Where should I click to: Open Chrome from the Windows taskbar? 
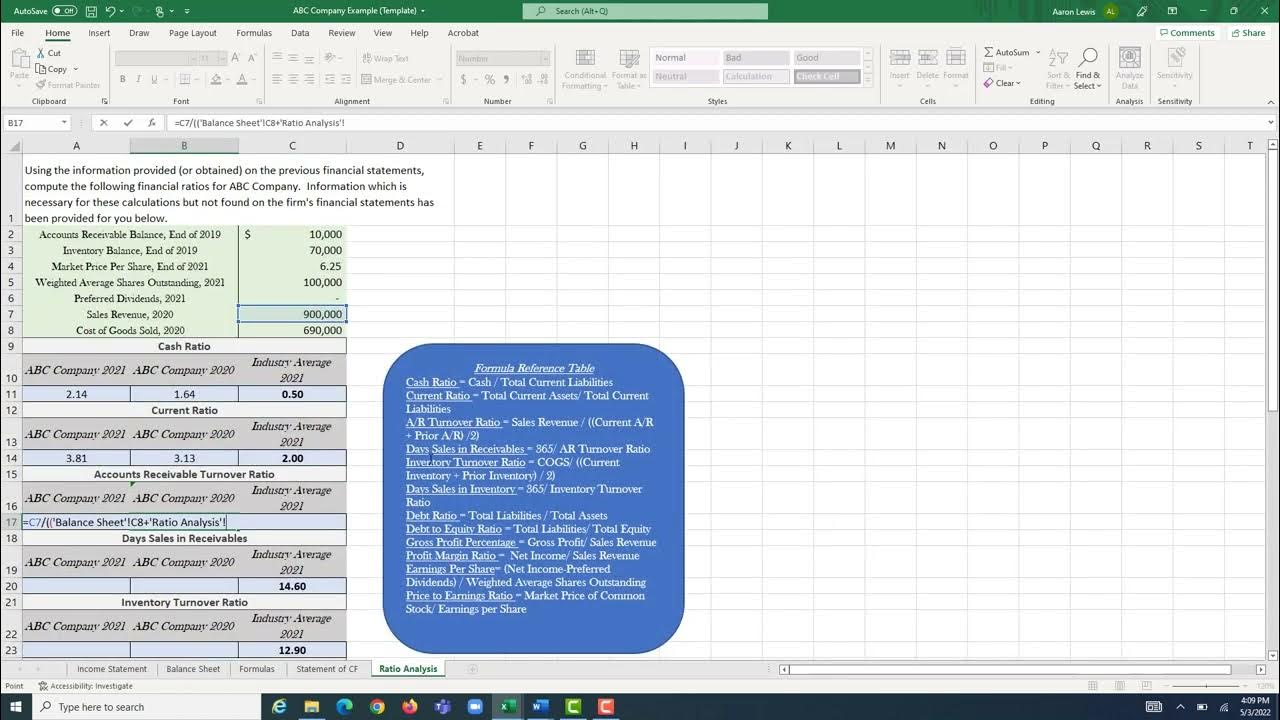click(377, 706)
